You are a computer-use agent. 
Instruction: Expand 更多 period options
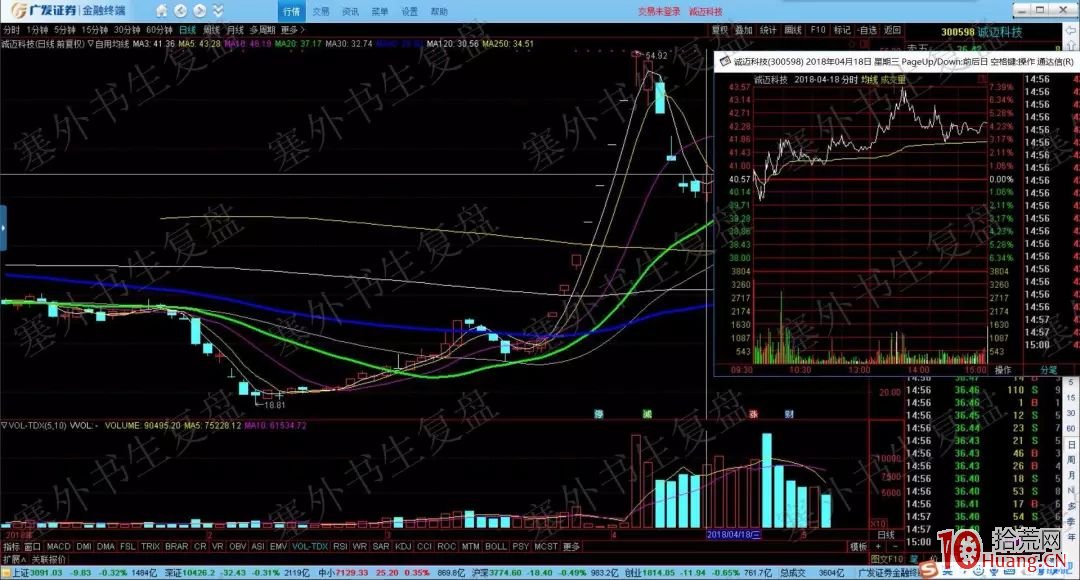292,30
